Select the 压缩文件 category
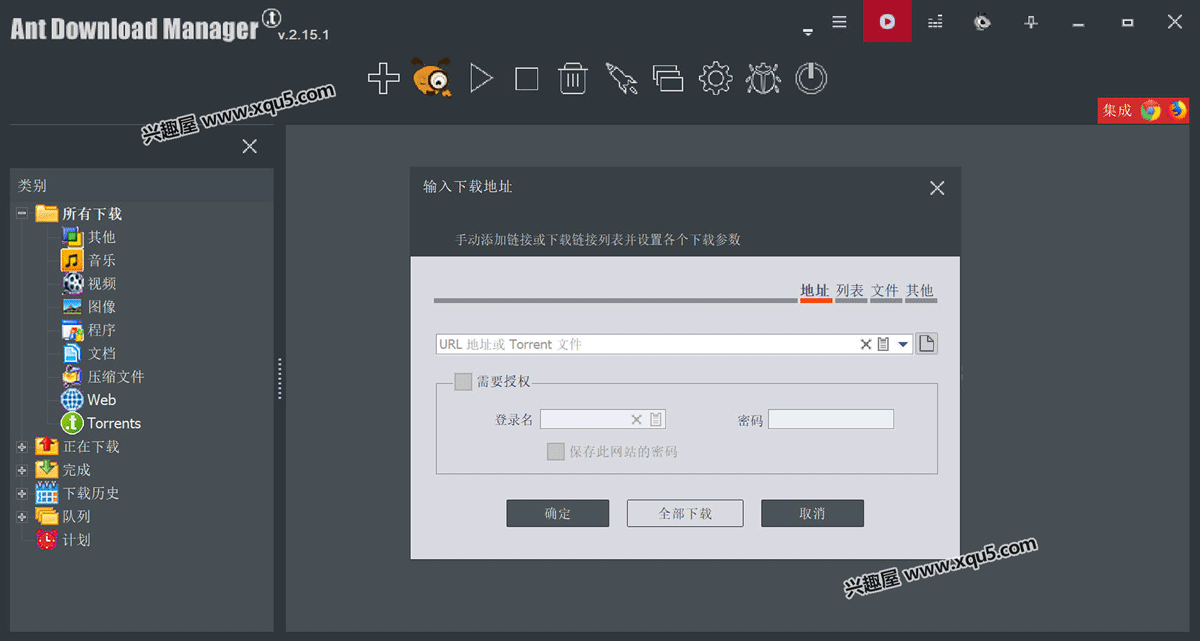Screen dimensions: 1200x641 (x=115, y=376)
